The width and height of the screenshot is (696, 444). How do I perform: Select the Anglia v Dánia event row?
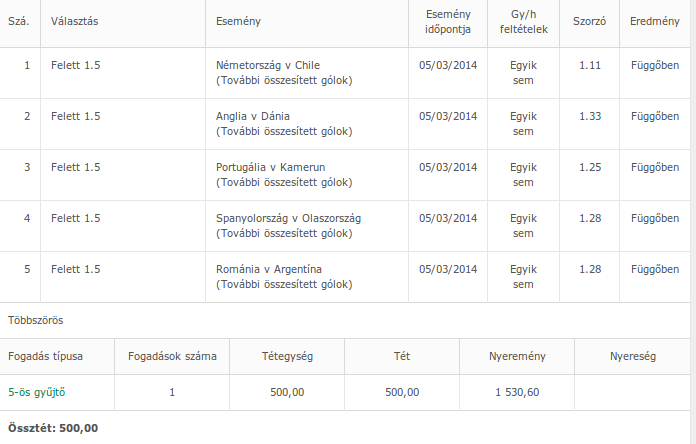[252, 116]
